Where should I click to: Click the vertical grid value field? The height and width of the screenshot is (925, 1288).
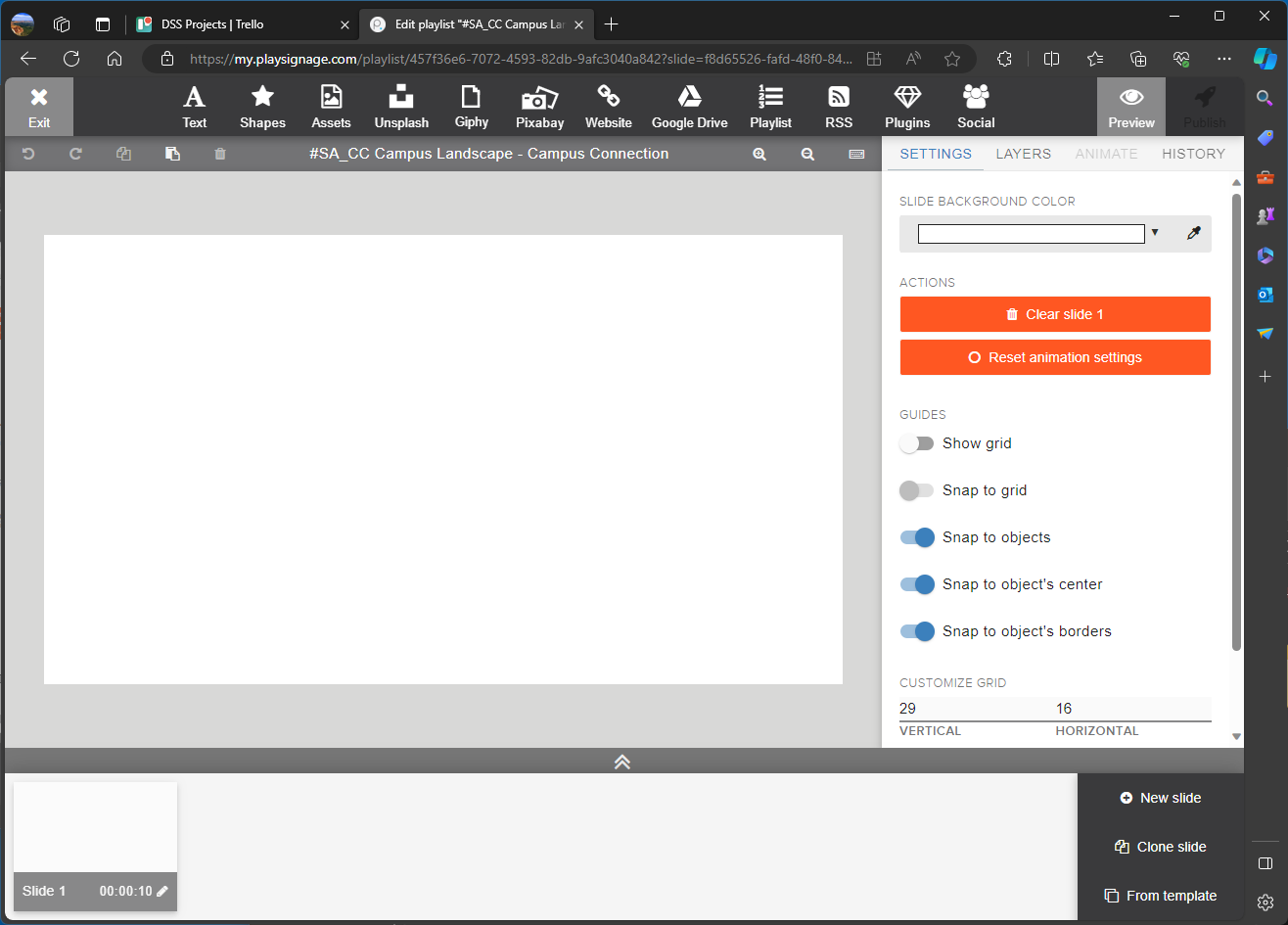click(x=975, y=709)
